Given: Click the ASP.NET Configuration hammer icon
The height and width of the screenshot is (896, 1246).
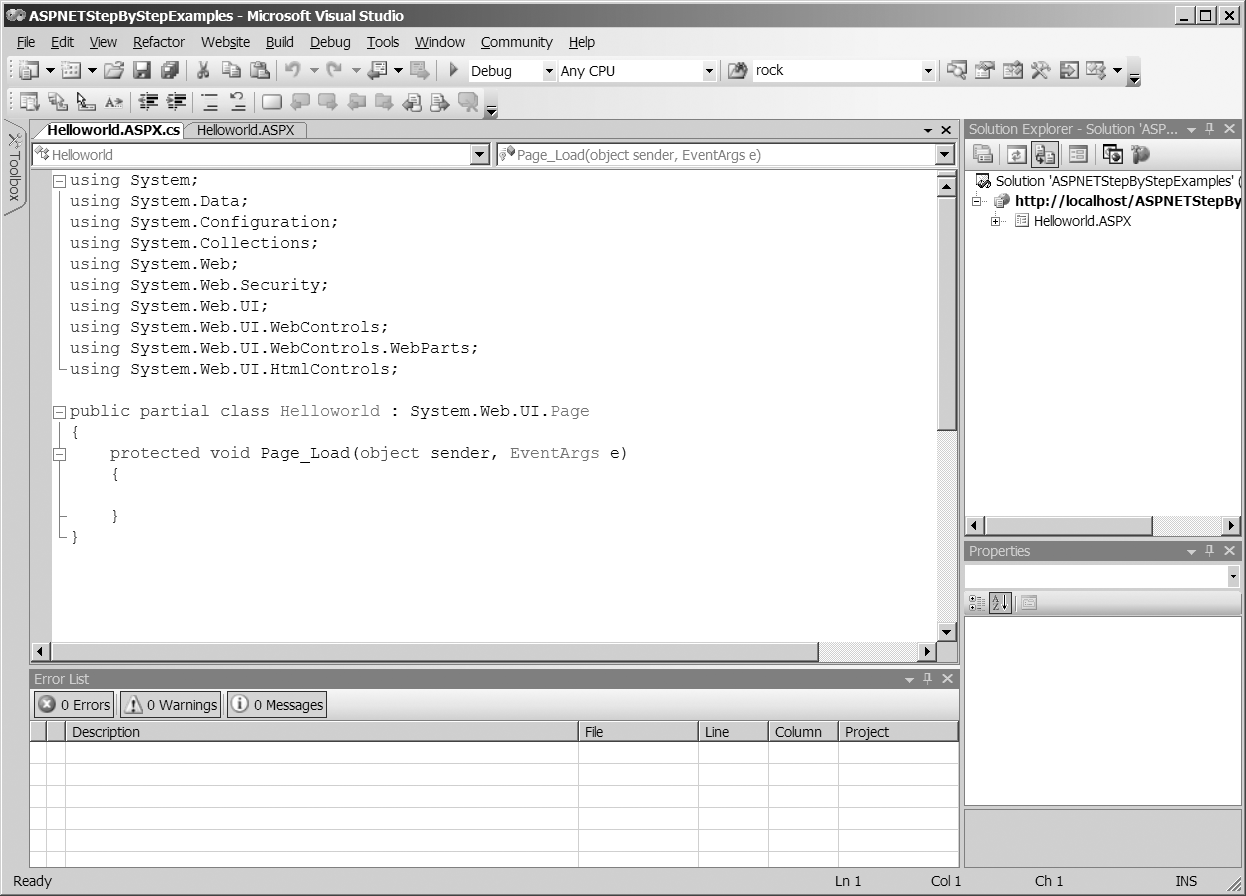Looking at the screenshot, I should pos(1140,154).
